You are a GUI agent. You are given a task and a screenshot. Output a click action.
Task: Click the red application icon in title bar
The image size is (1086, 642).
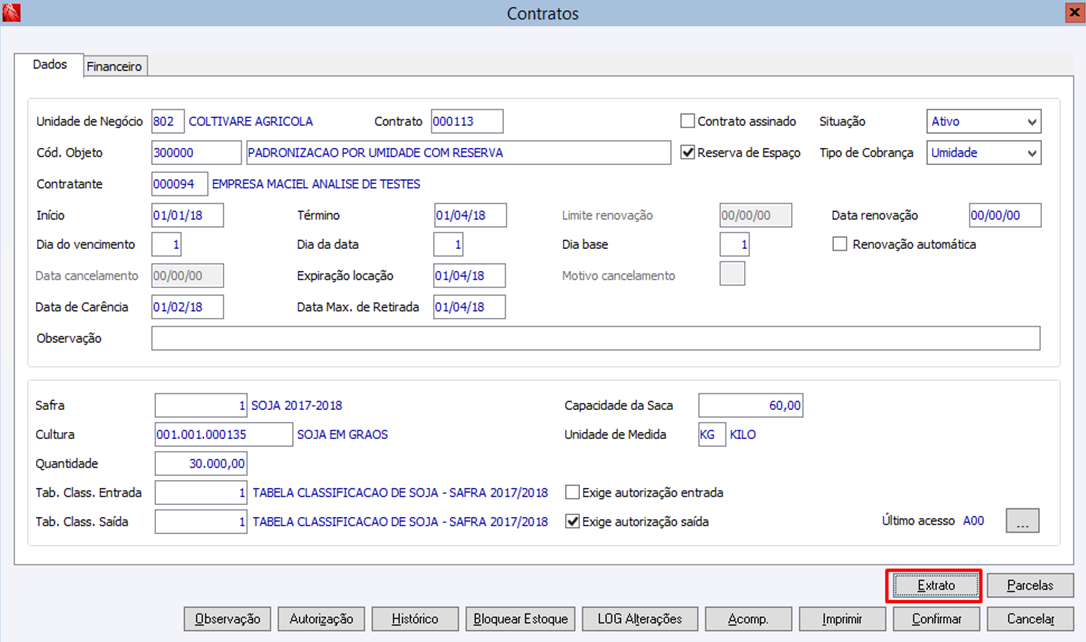pos(11,12)
